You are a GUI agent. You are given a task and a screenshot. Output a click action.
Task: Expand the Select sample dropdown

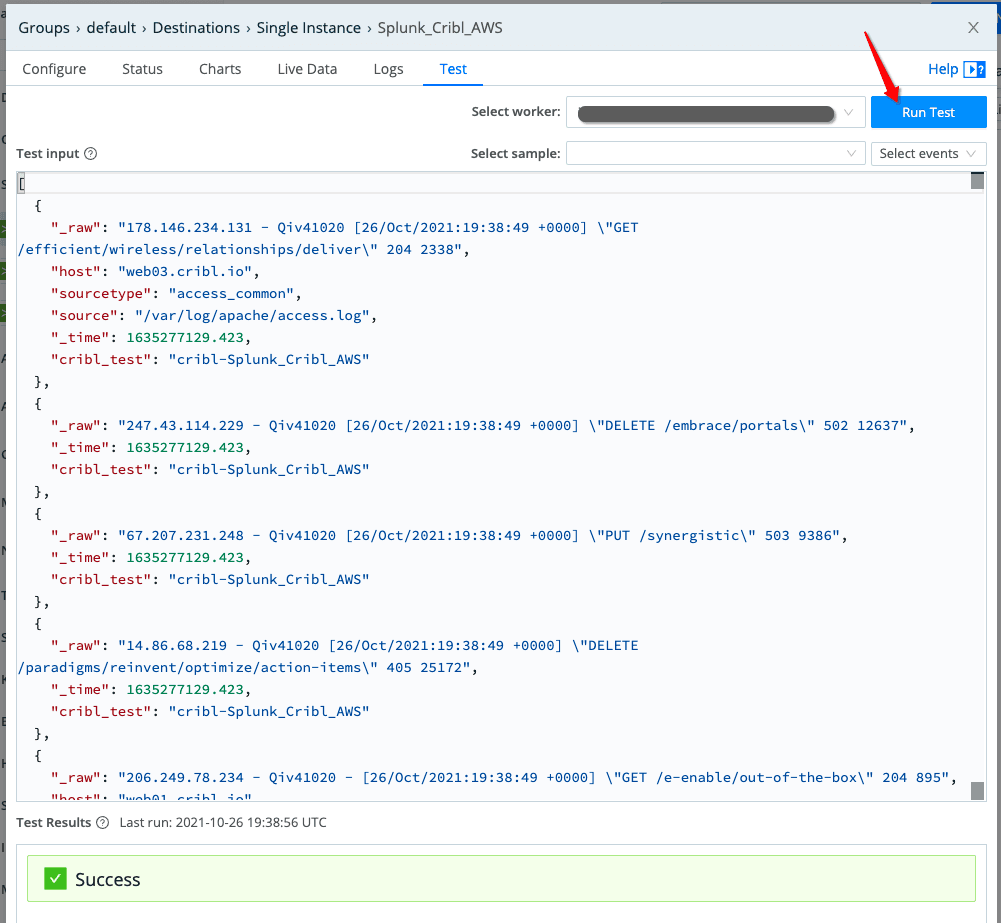point(715,154)
